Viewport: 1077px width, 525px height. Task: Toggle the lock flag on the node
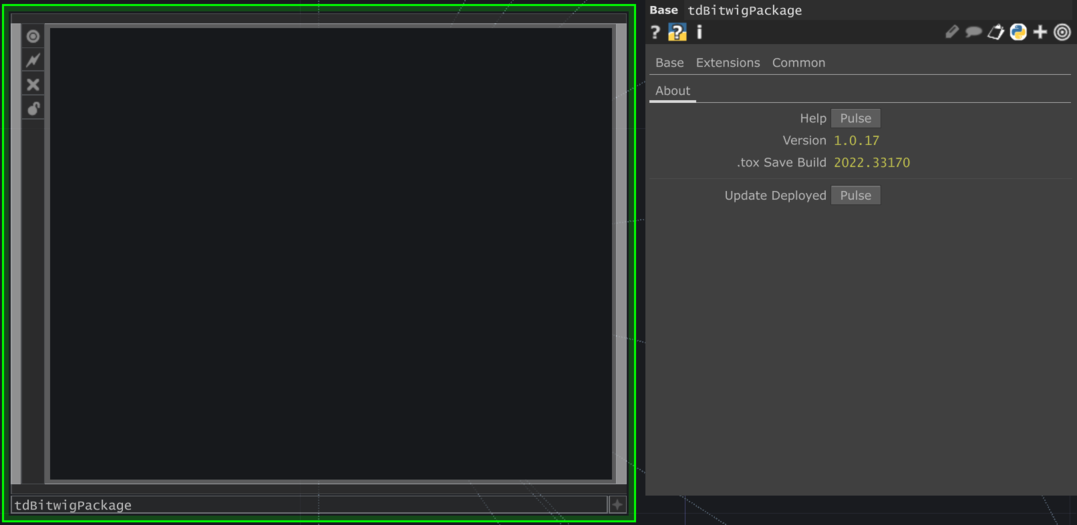(33, 108)
